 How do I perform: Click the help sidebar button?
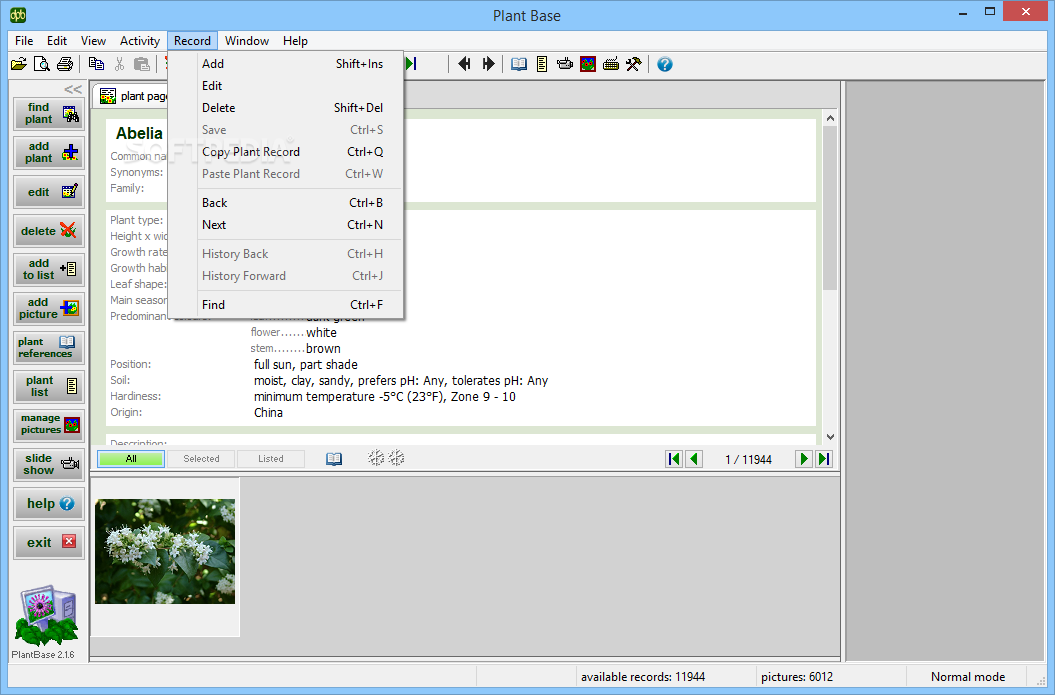49,503
